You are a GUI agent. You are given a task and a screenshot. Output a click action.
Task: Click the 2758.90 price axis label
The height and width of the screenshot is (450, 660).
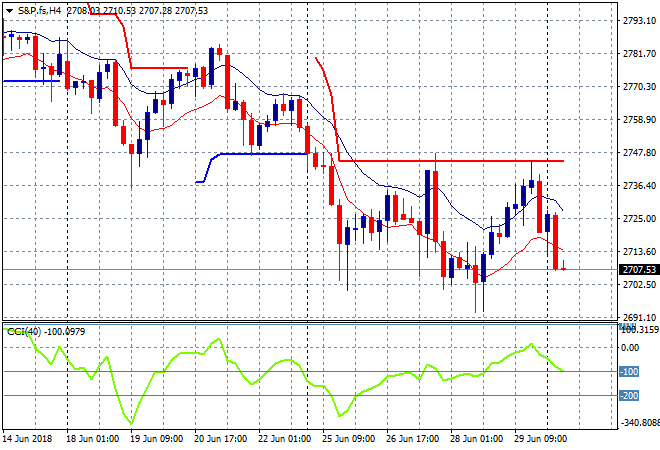[x=639, y=120]
